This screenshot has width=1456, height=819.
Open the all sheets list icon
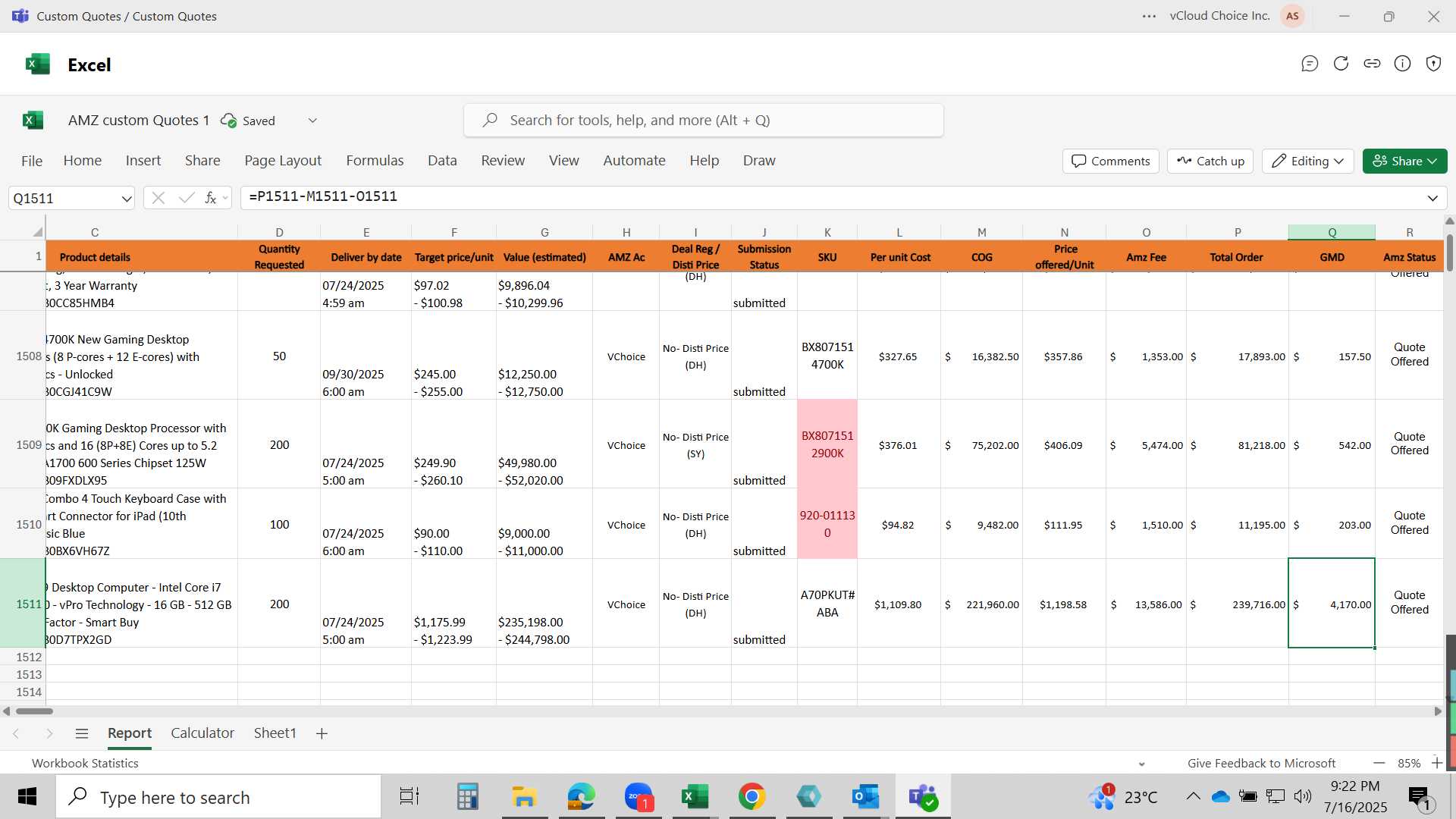82,733
